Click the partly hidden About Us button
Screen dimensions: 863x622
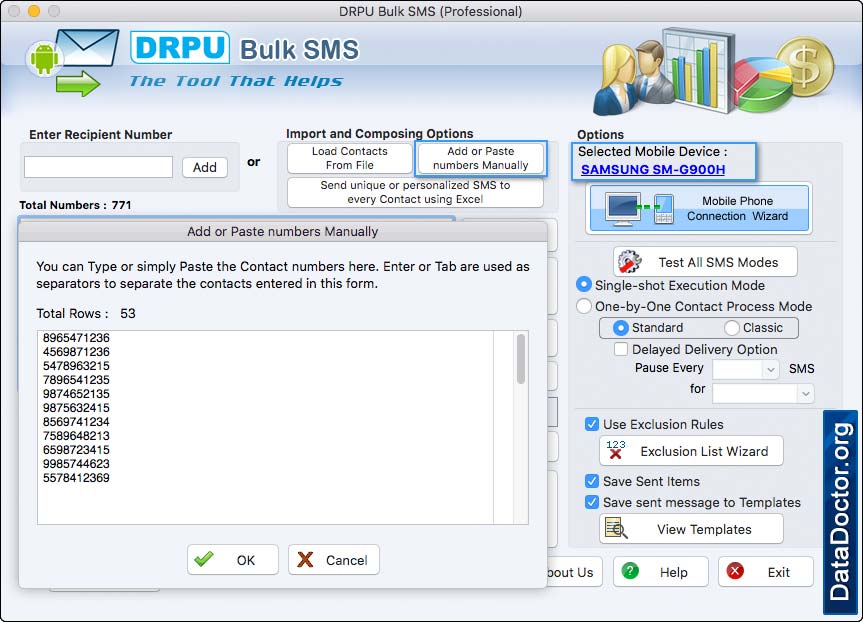tap(575, 572)
